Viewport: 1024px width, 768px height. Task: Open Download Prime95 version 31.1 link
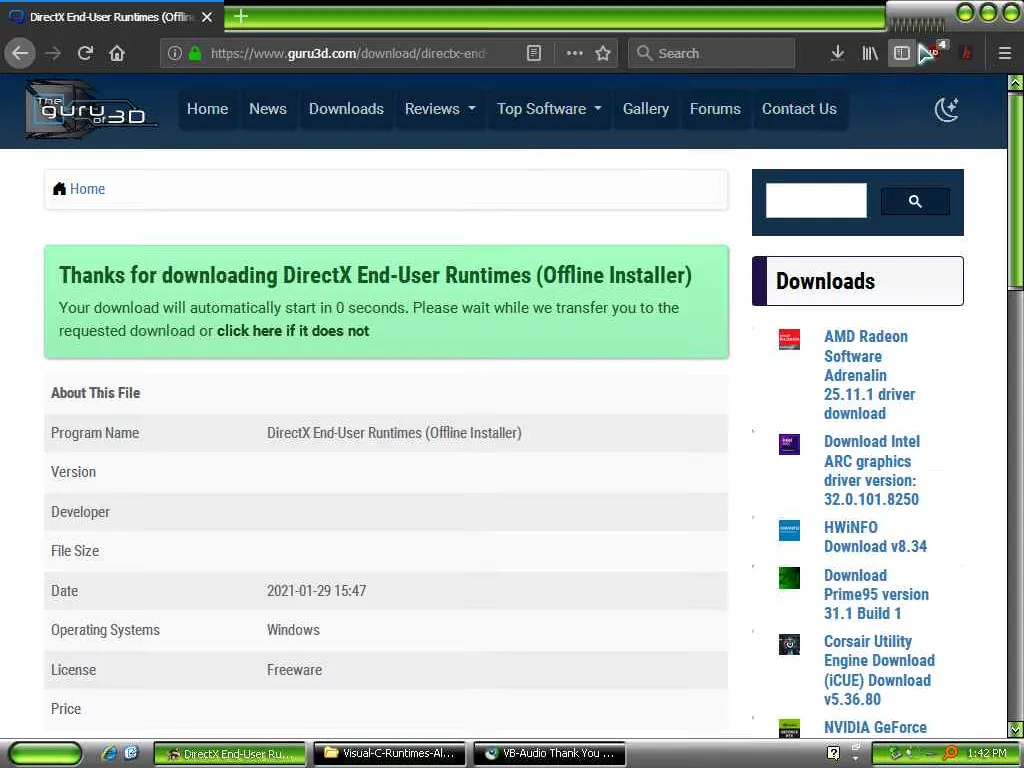876,594
